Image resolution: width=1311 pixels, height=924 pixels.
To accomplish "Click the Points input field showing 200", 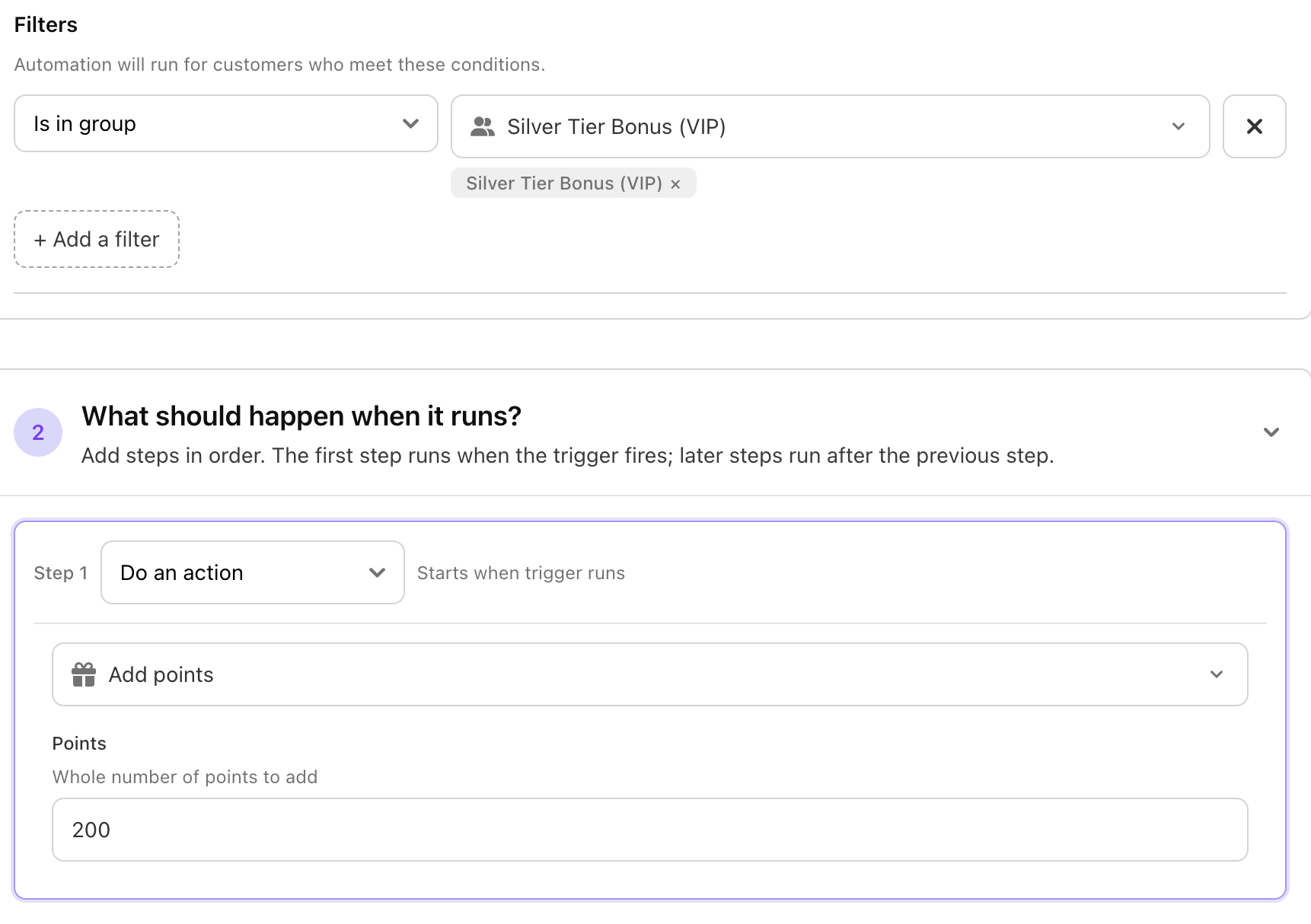I will pos(650,830).
